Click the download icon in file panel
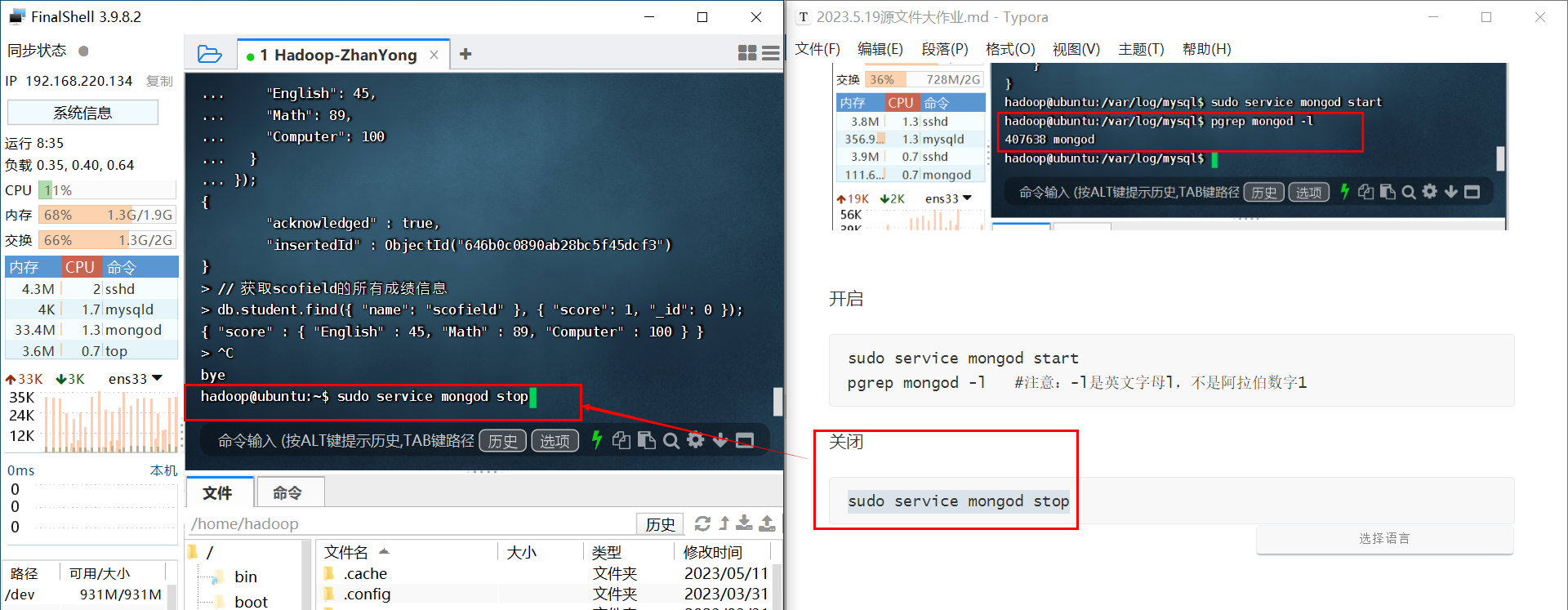1568x610 pixels. [744, 523]
